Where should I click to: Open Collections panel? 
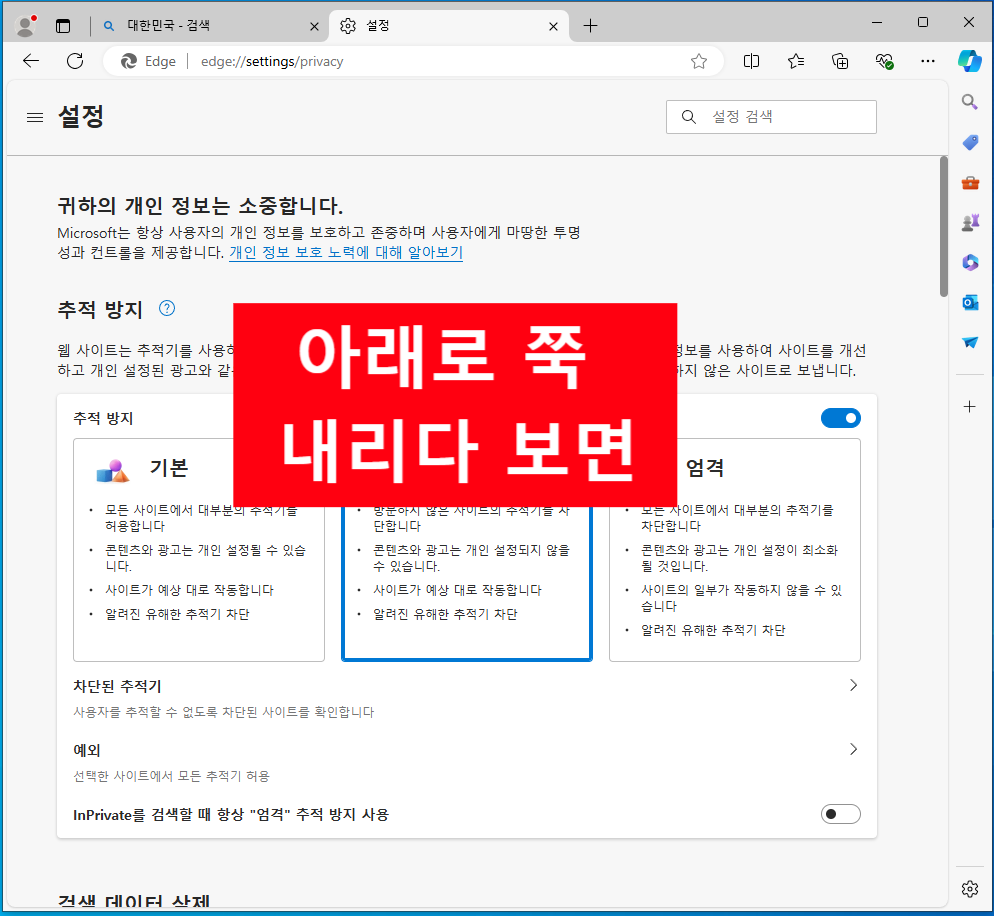pos(840,61)
